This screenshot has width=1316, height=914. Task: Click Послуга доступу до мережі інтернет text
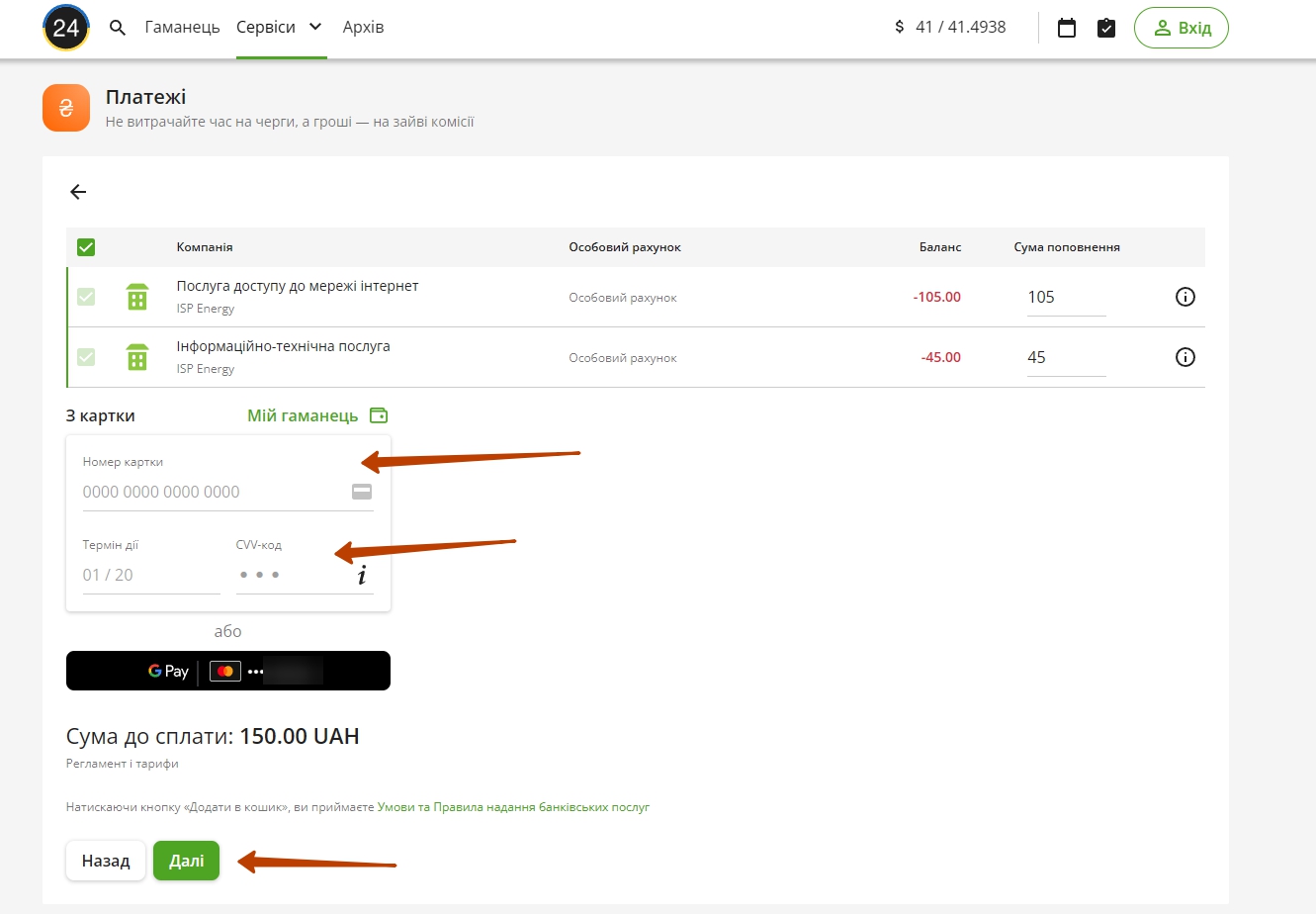(298, 286)
